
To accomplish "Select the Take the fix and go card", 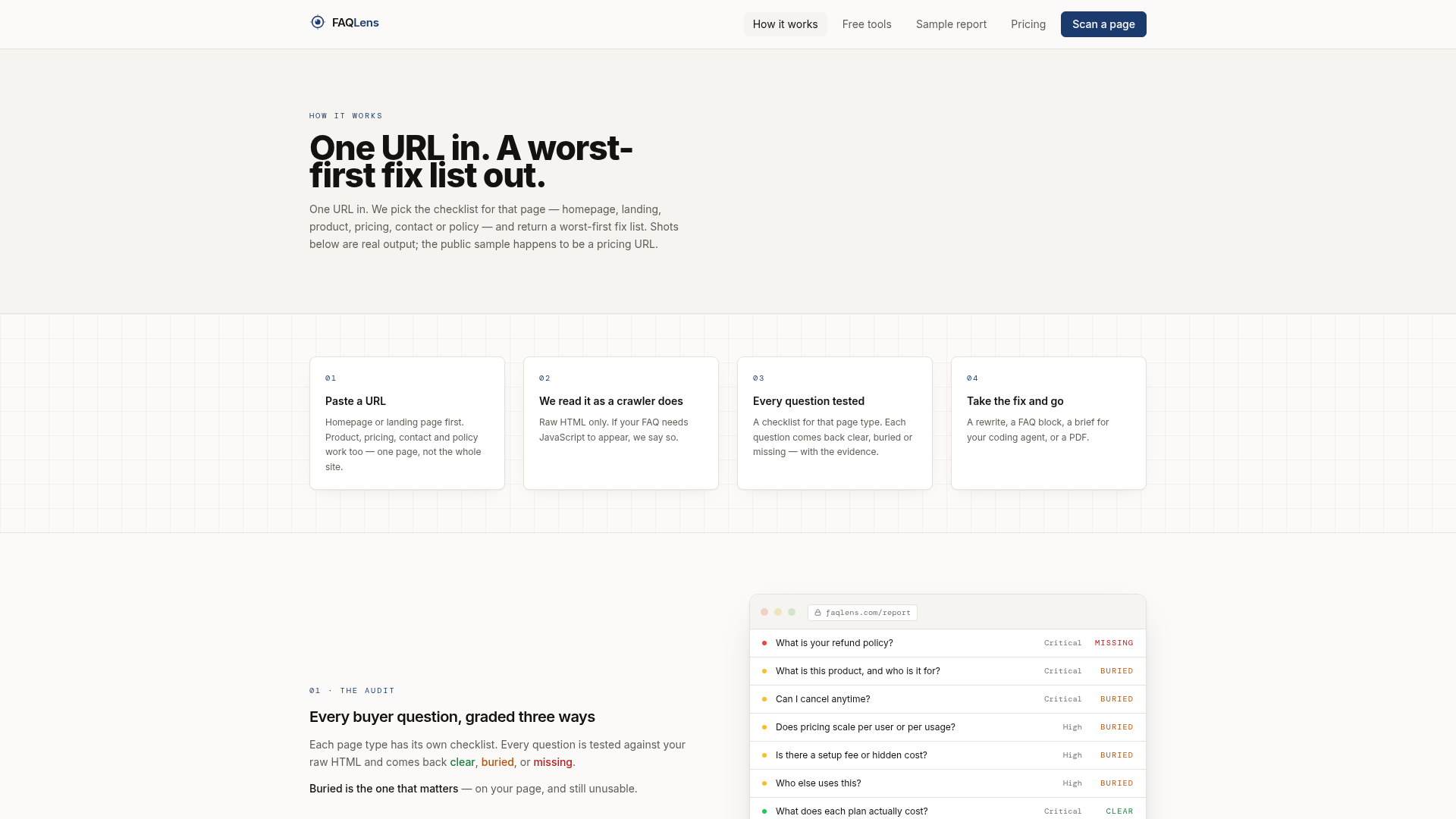I will point(1049,423).
